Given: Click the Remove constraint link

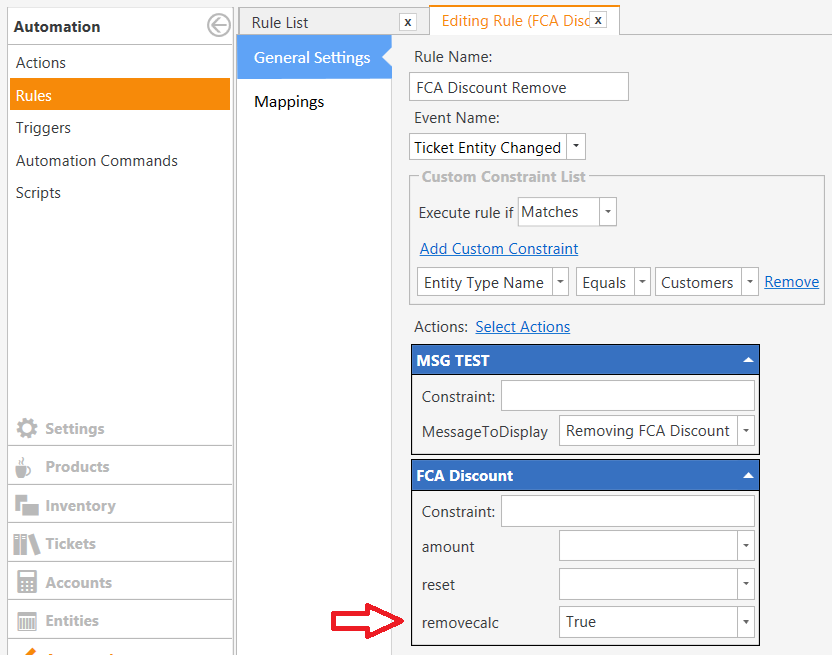Looking at the screenshot, I should pos(792,281).
